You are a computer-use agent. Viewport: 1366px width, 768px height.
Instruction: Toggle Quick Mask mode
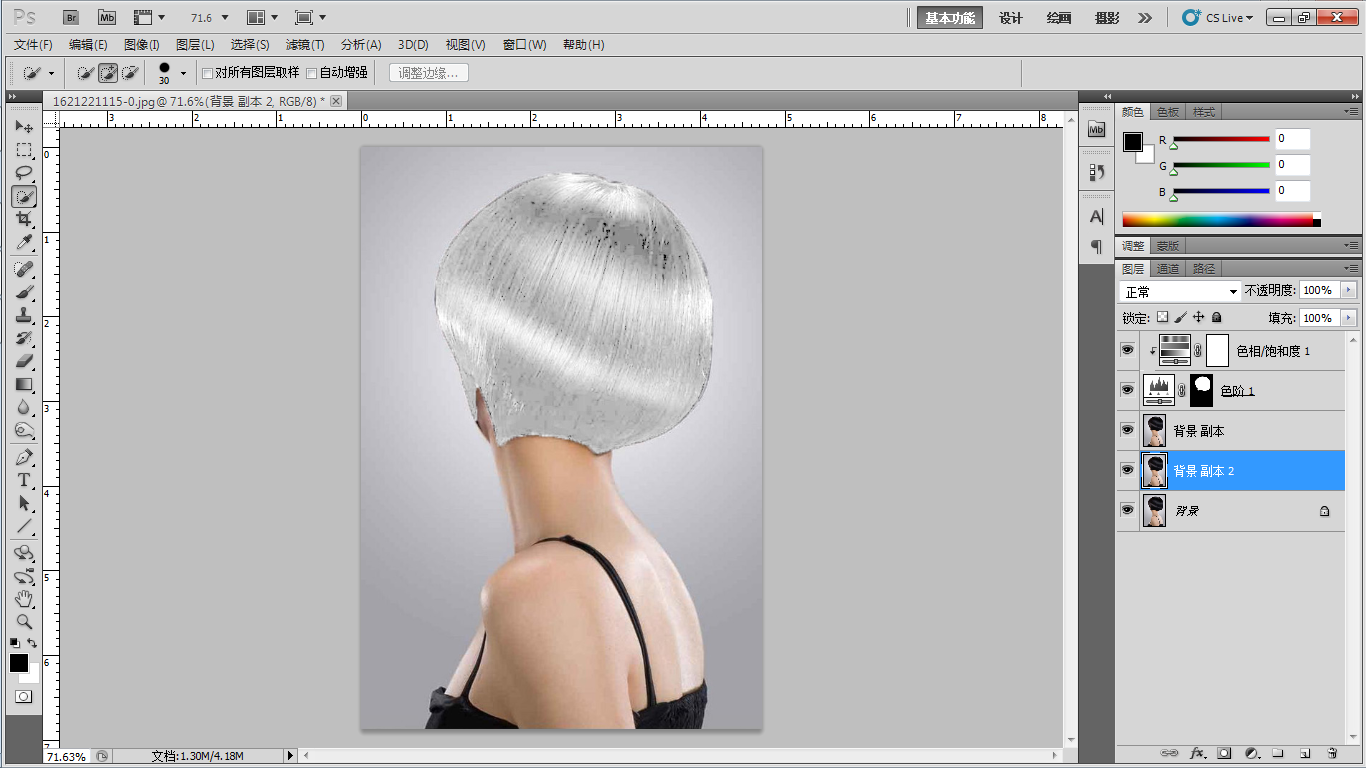23,696
